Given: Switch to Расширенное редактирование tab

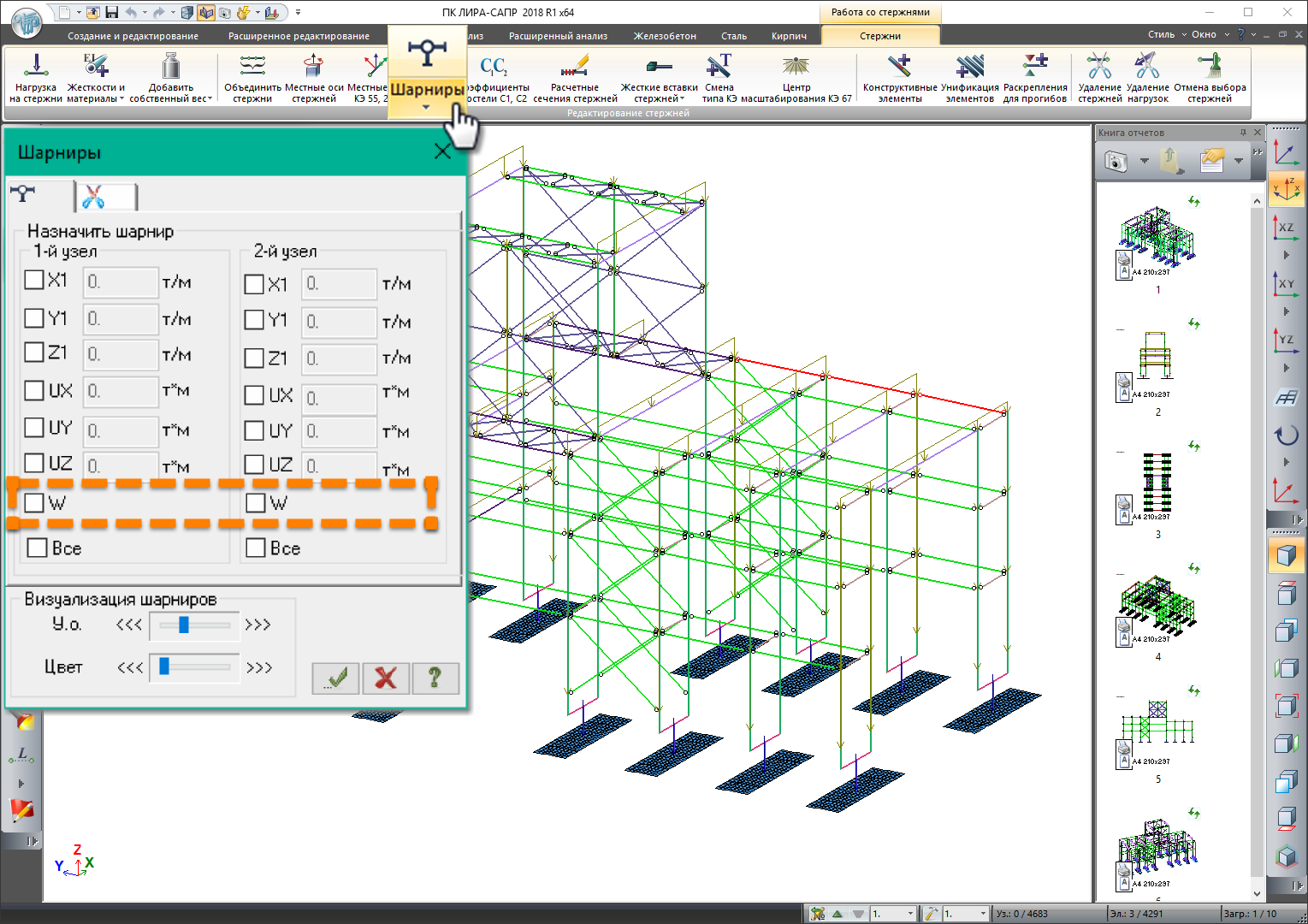Looking at the screenshot, I should (299, 36).
